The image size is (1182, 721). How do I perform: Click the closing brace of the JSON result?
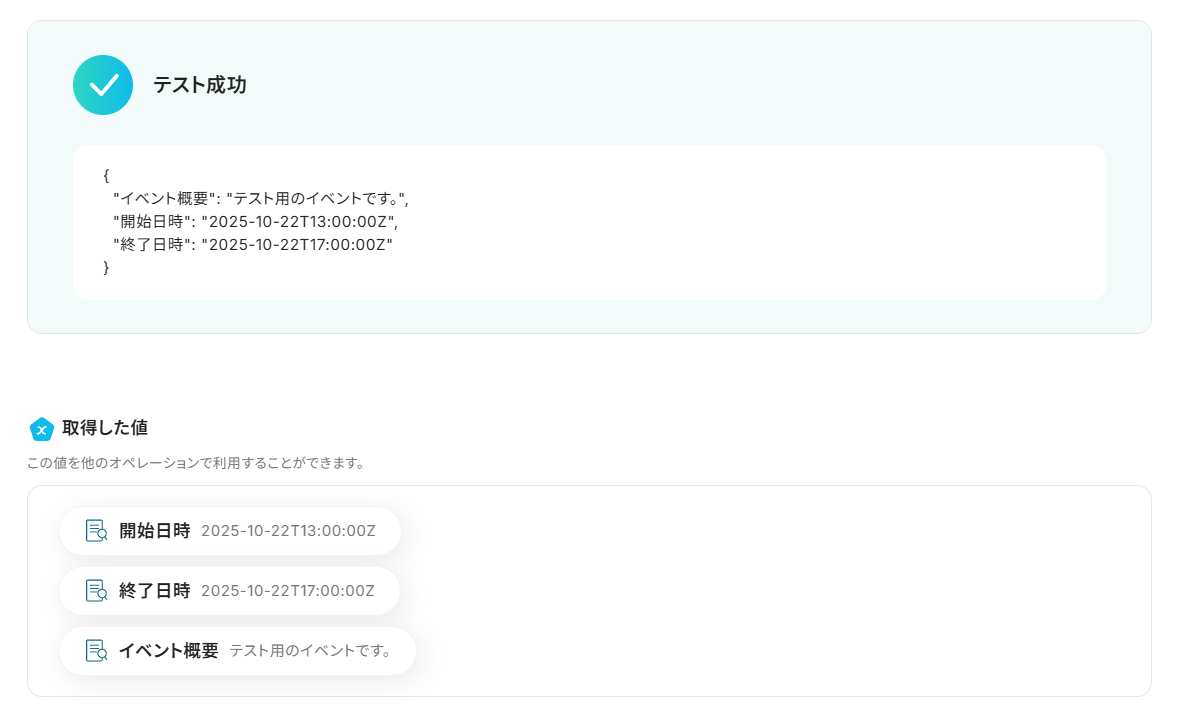pyautogui.click(x=106, y=267)
